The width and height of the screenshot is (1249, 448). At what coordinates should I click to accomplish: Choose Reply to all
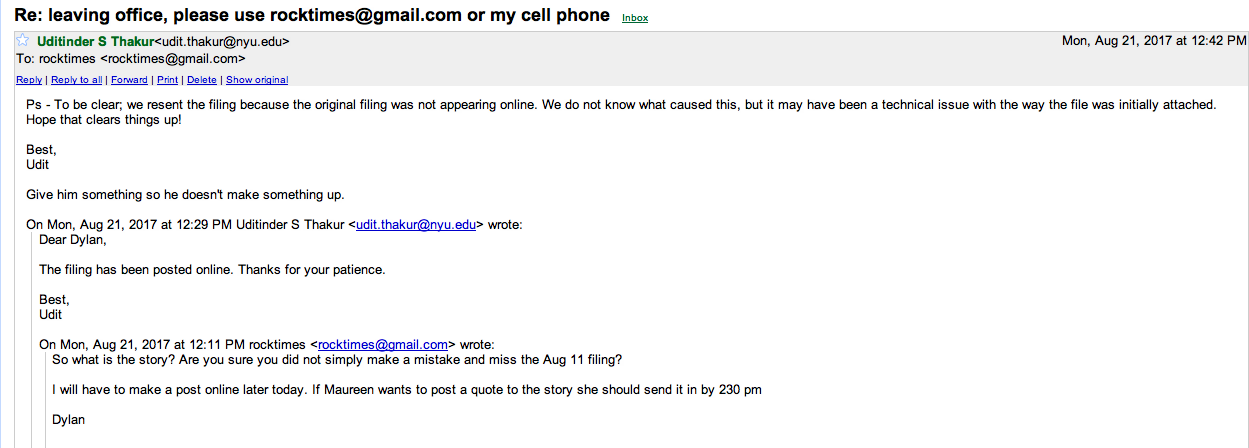tap(77, 80)
